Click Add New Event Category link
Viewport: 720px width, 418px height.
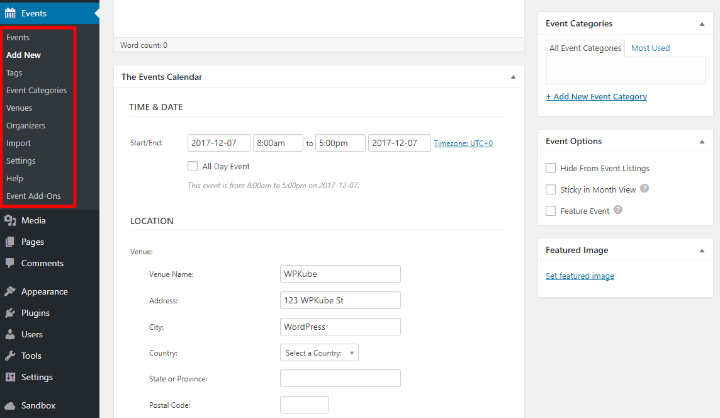point(596,96)
